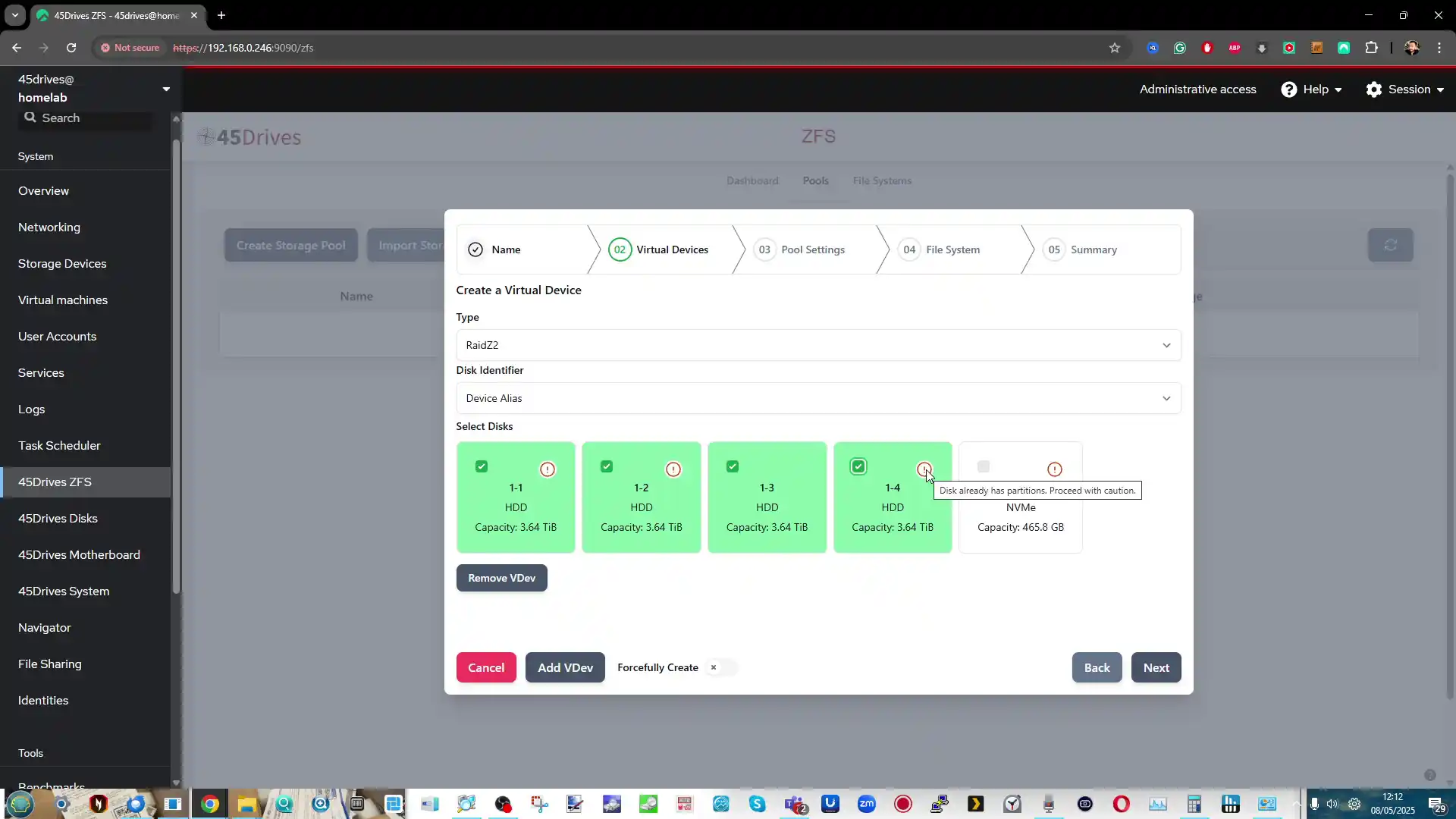Viewport: 1456px width, 819px height.
Task: Click the Grammarly extension icon
Action: (x=1180, y=48)
